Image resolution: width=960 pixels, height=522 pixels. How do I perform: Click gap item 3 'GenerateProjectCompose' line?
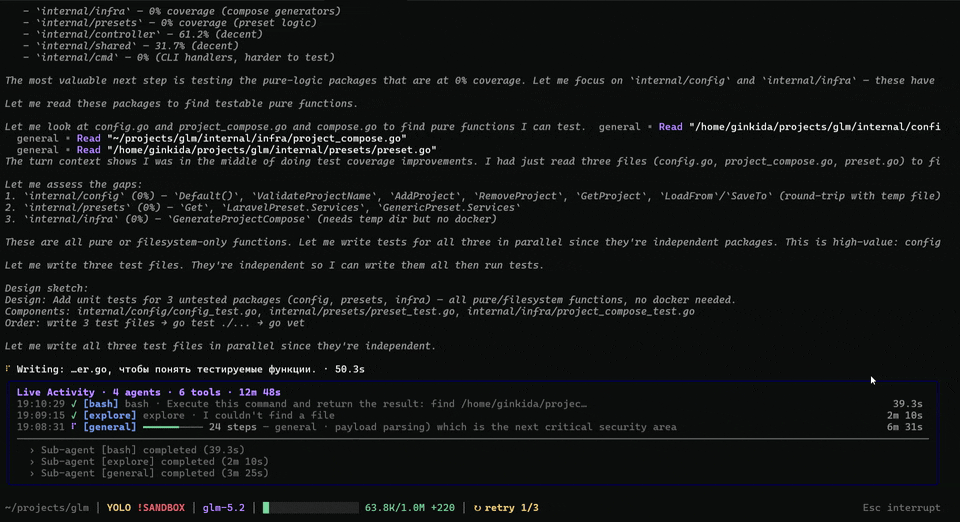(x=250, y=219)
